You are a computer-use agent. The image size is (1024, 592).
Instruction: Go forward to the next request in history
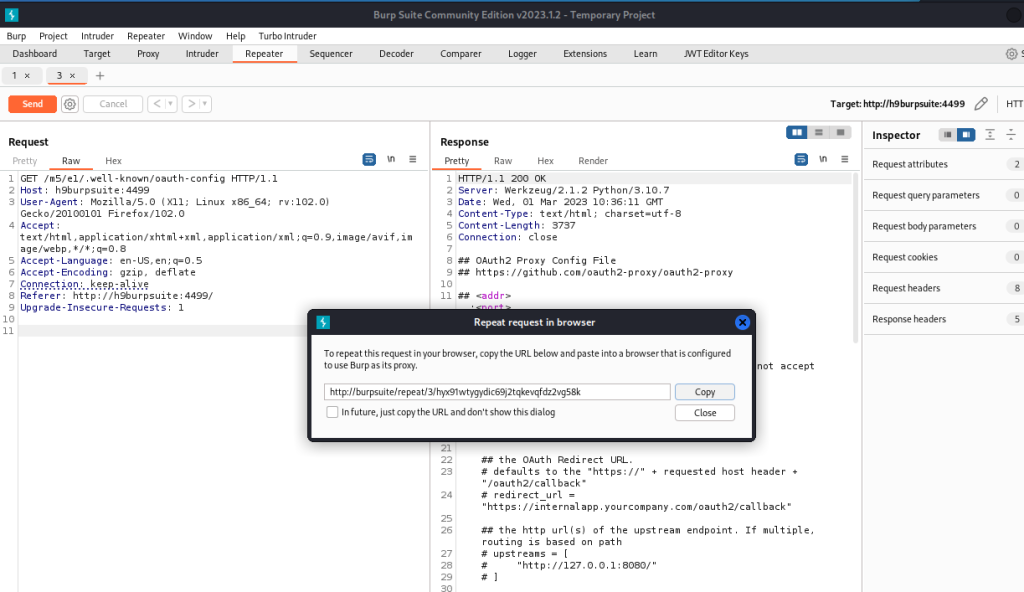pyautogui.click(x=191, y=104)
